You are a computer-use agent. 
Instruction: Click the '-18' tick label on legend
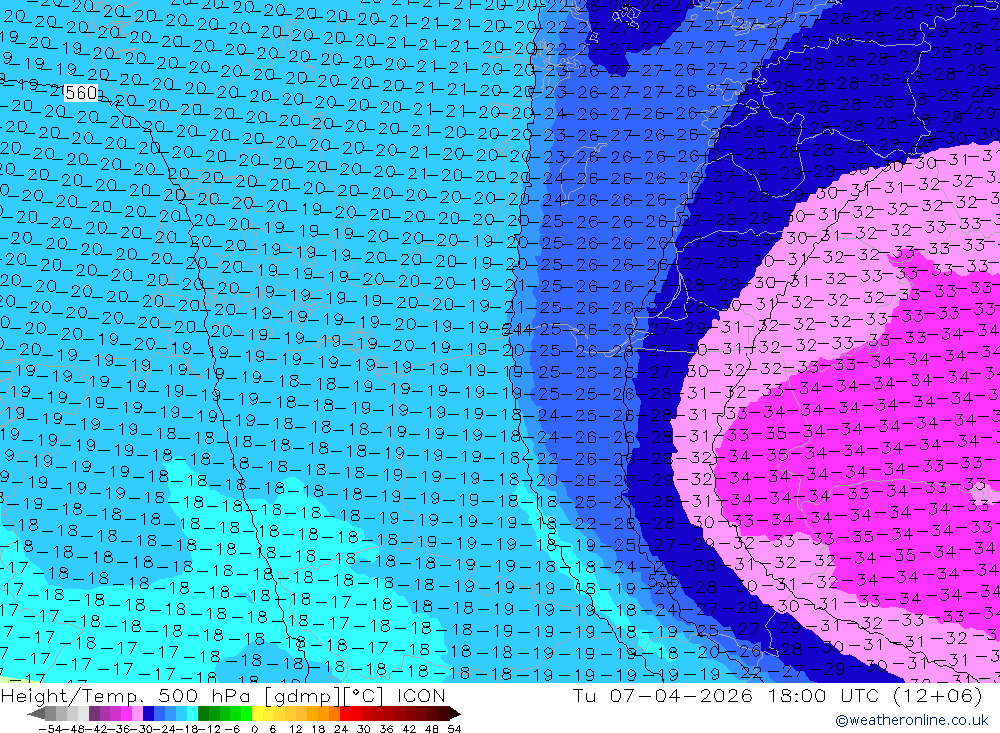[187, 729]
